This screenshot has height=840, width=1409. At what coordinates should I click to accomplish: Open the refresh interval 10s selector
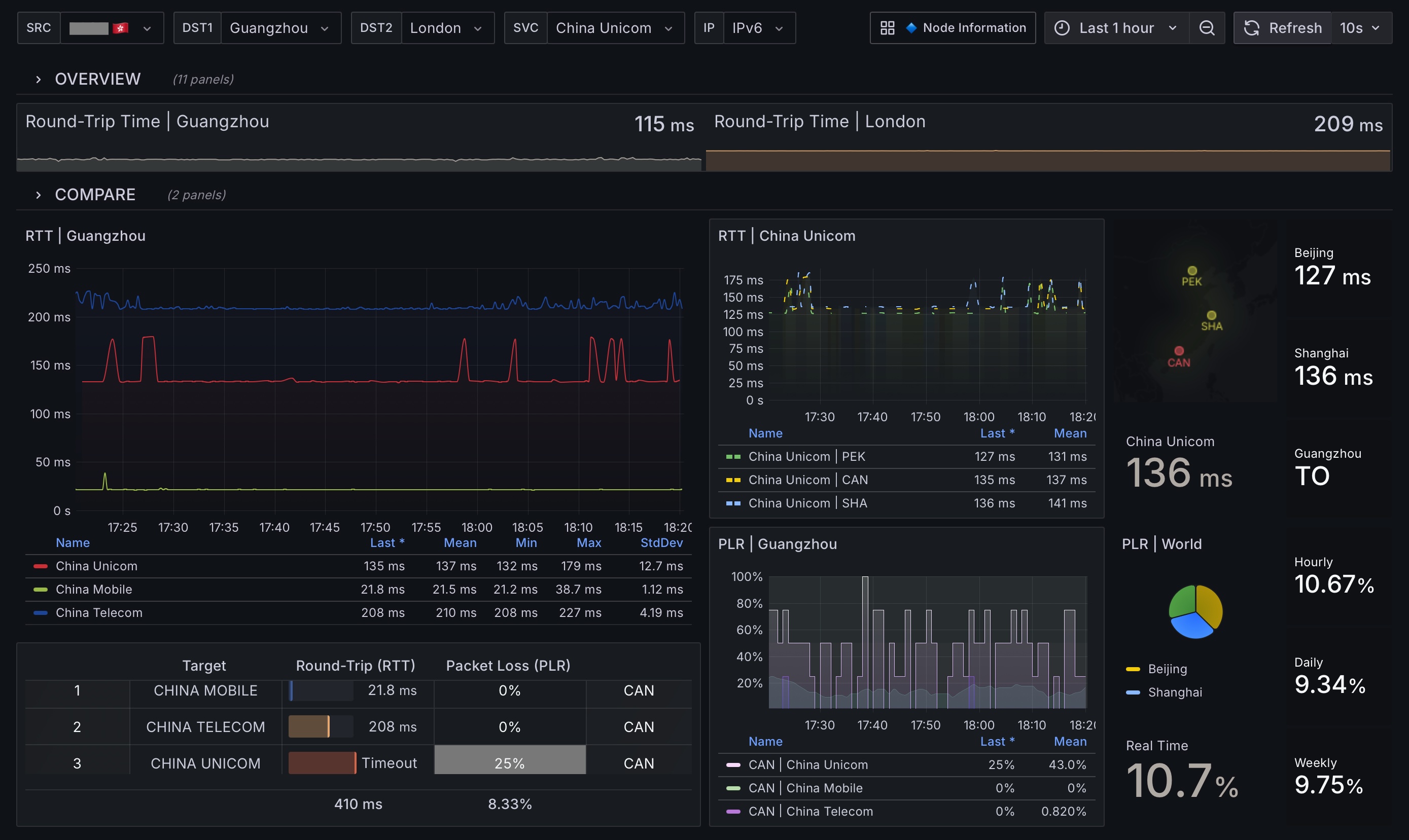(1359, 28)
